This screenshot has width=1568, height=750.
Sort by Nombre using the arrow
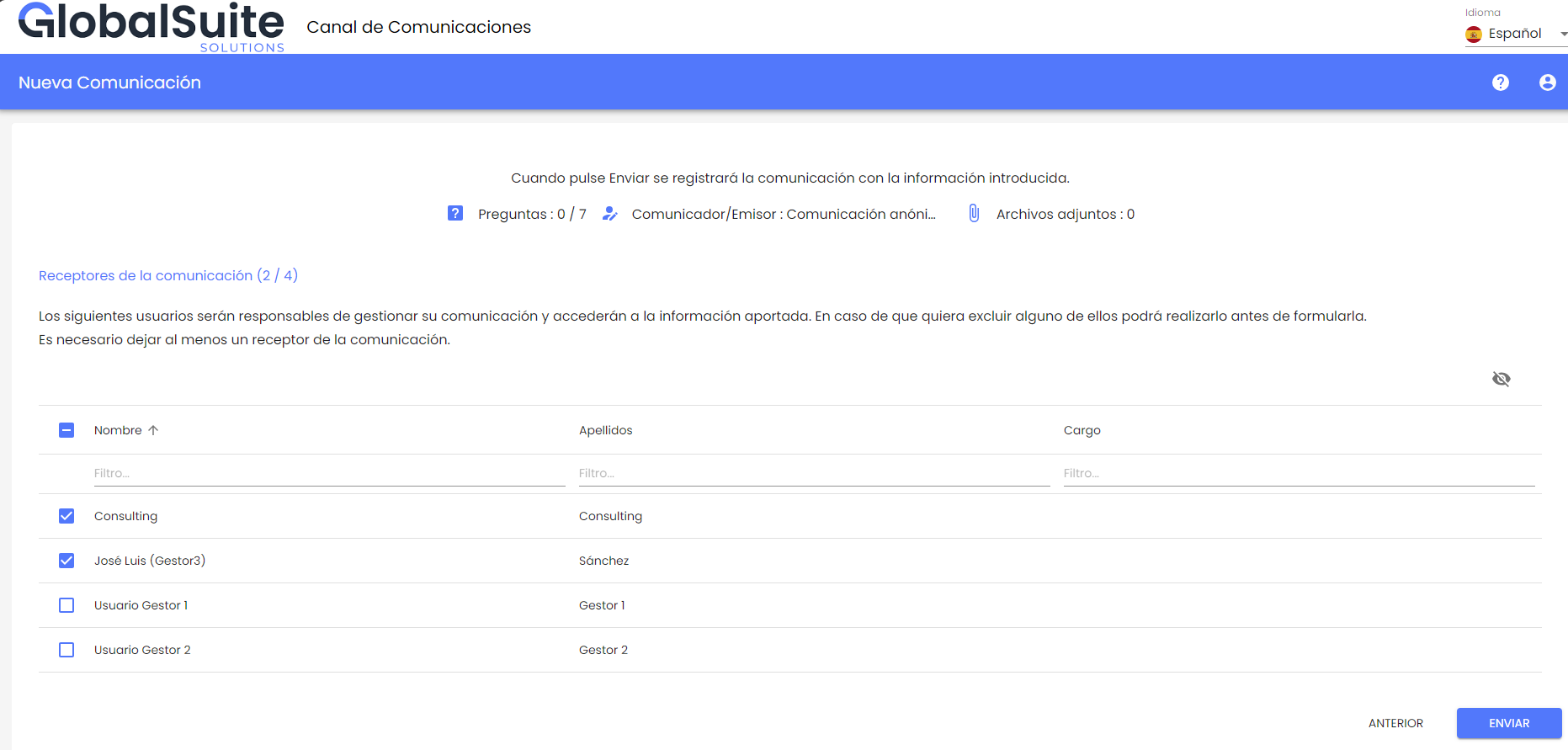tap(153, 430)
